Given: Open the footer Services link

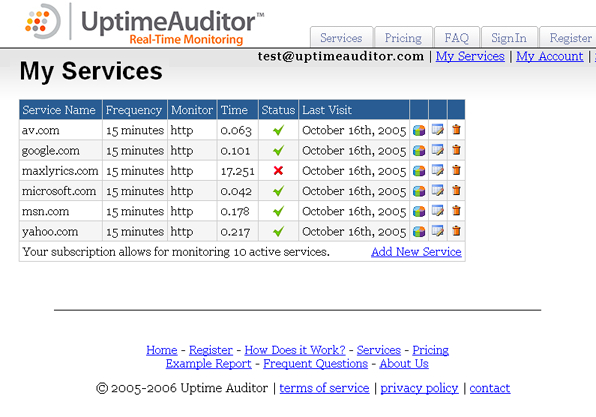Looking at the screenshot, I should pos(379,350).
